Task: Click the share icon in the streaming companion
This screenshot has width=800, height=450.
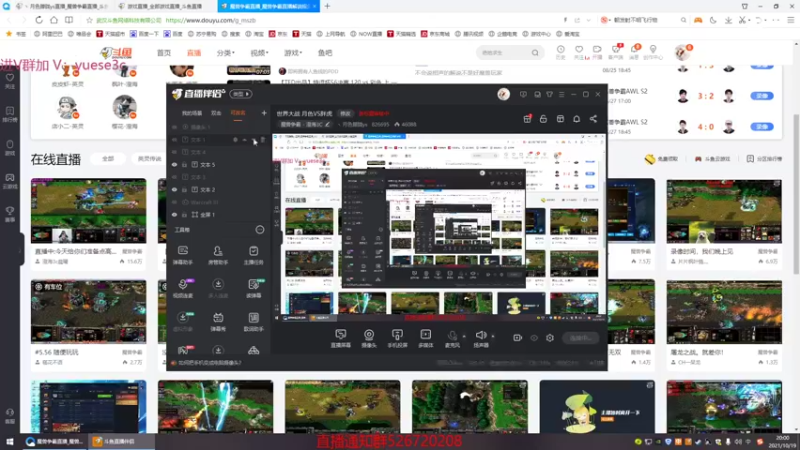Action: coord(593,119)
